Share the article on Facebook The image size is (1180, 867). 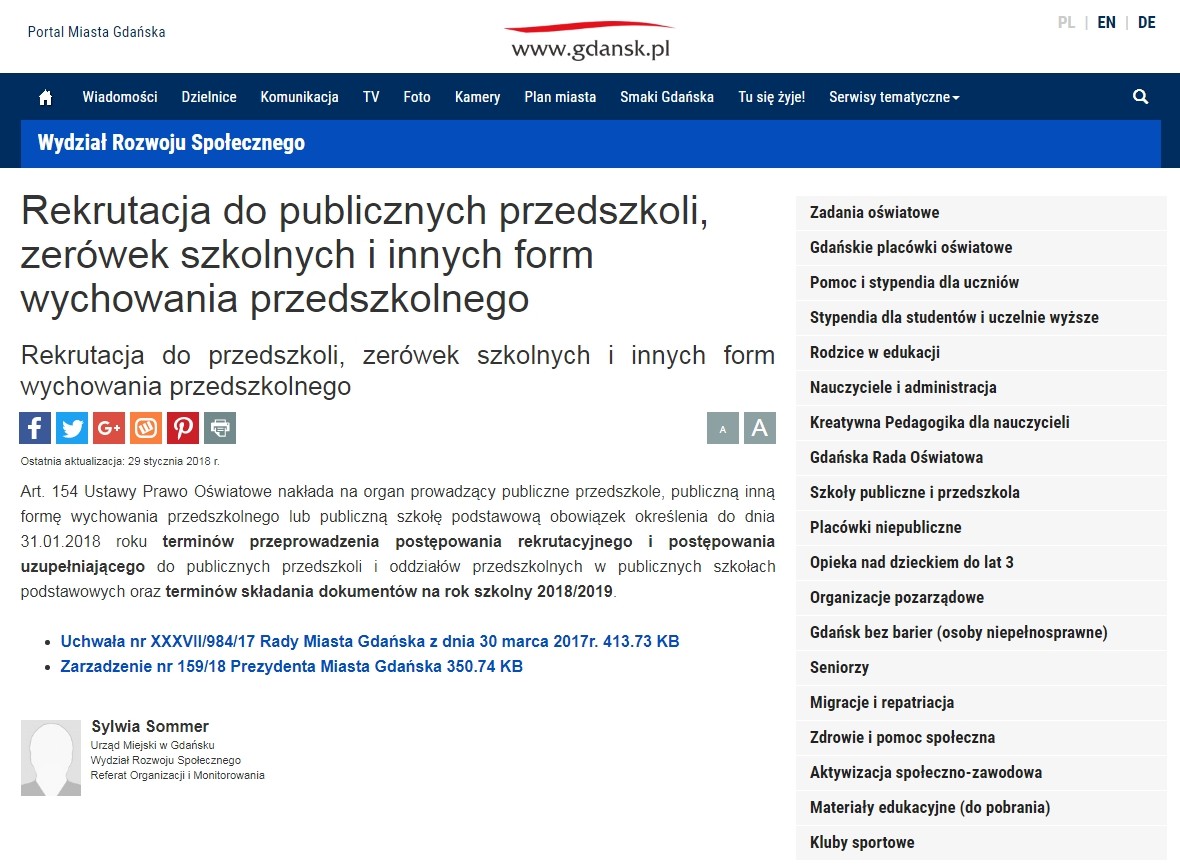35,428
